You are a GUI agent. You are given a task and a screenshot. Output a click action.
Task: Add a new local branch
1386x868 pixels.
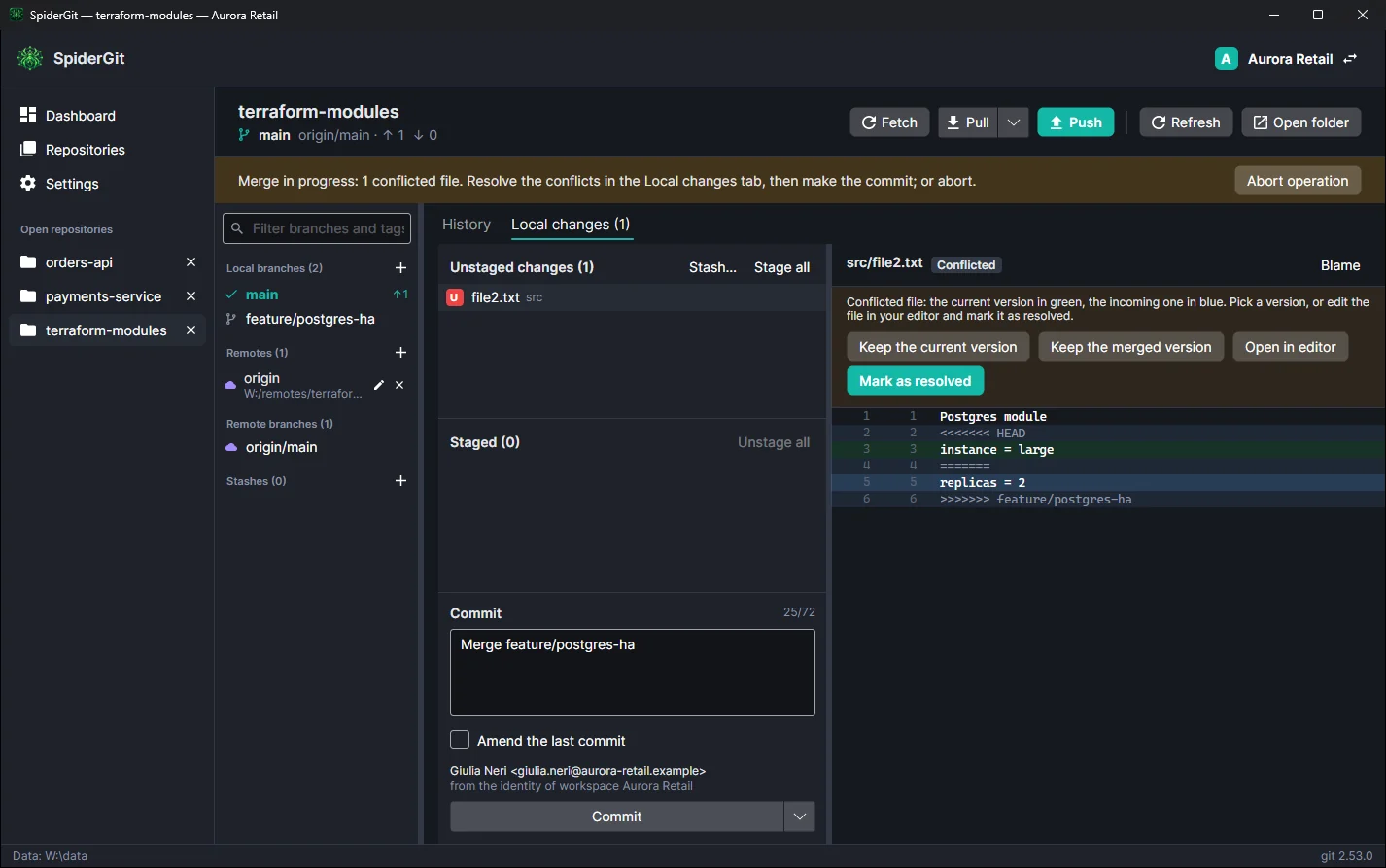tap(400, 268)
